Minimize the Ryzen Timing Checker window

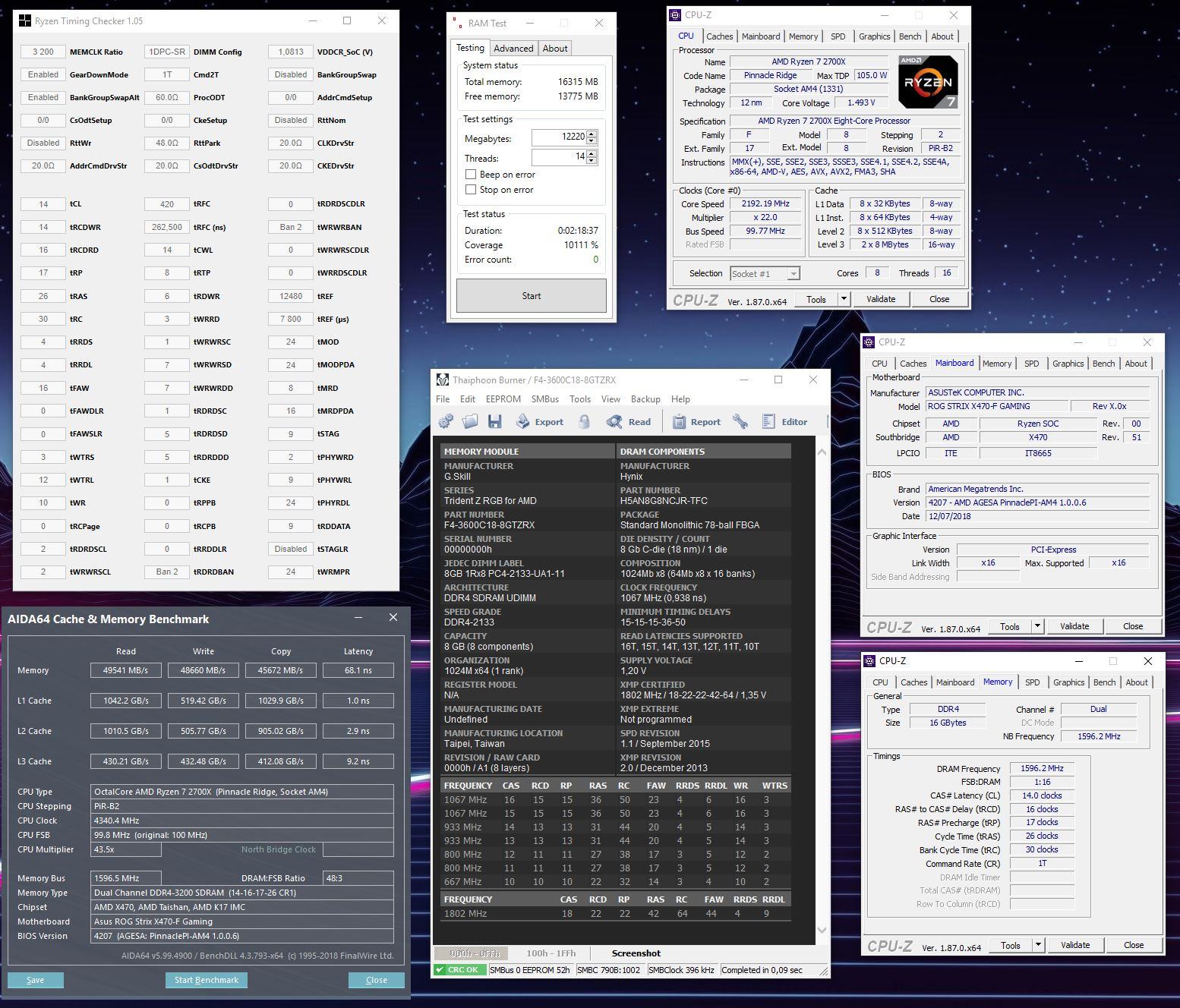(314, 20)
